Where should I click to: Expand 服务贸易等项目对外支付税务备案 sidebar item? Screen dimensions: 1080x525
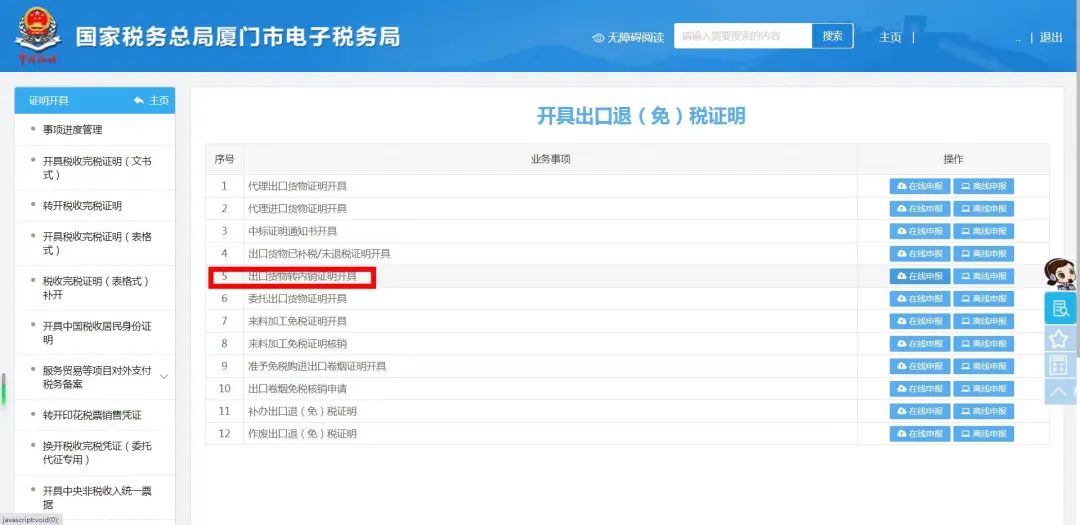point(164,377)
